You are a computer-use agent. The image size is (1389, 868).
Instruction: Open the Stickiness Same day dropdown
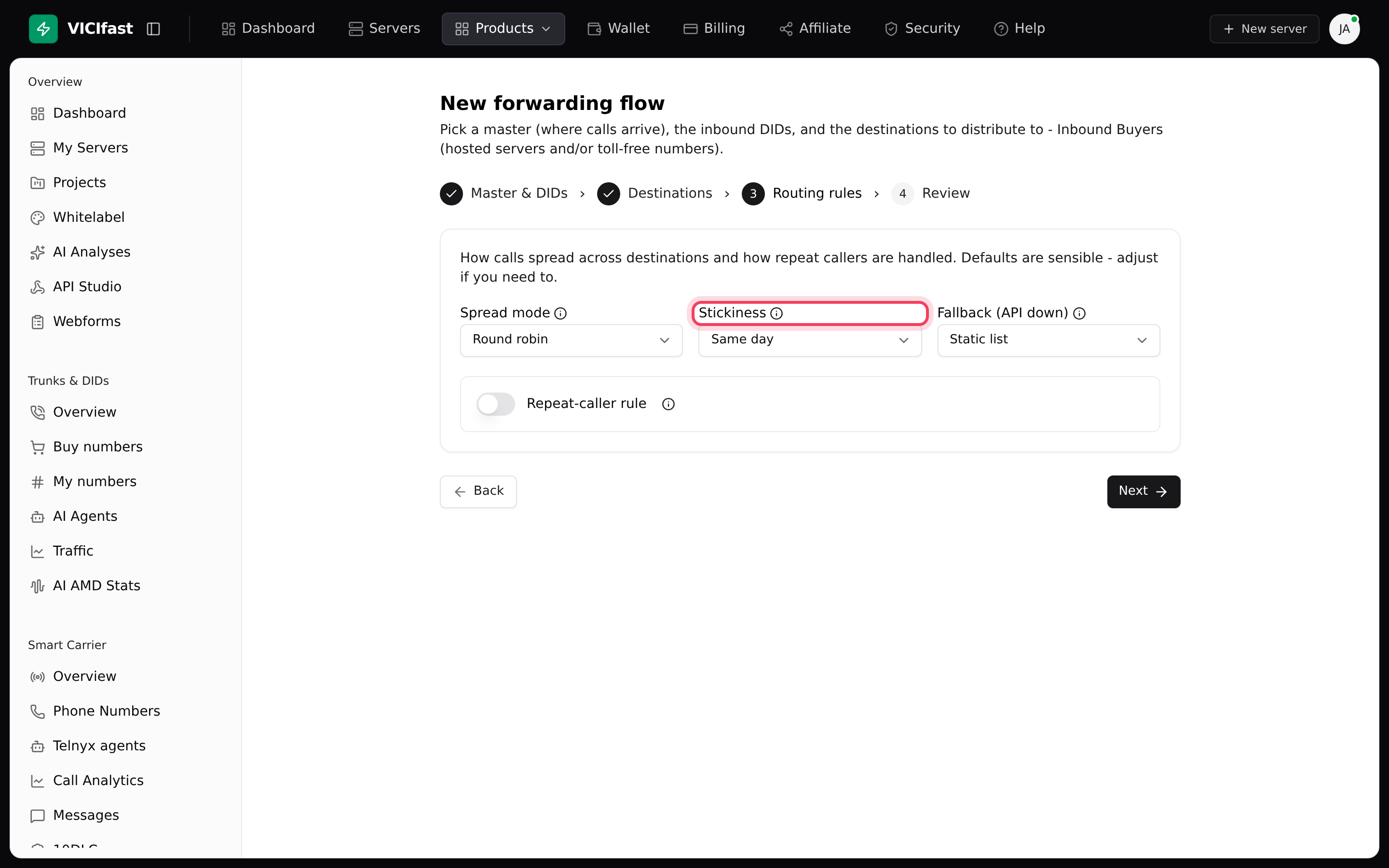click(810, 340)
